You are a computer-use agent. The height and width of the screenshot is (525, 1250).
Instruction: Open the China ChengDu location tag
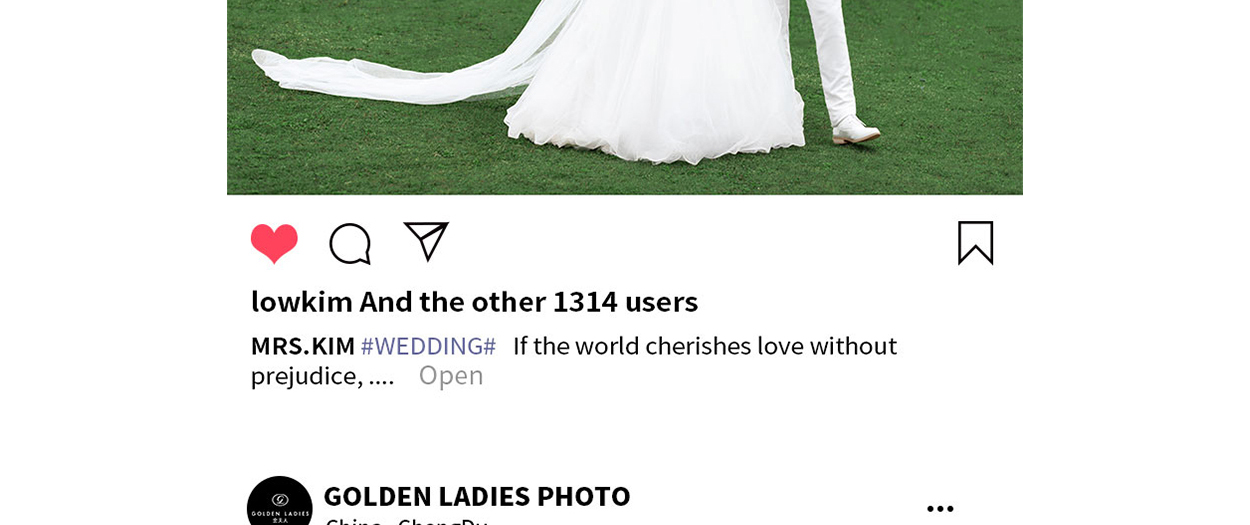pyautogui.click(x=406, y=521)
